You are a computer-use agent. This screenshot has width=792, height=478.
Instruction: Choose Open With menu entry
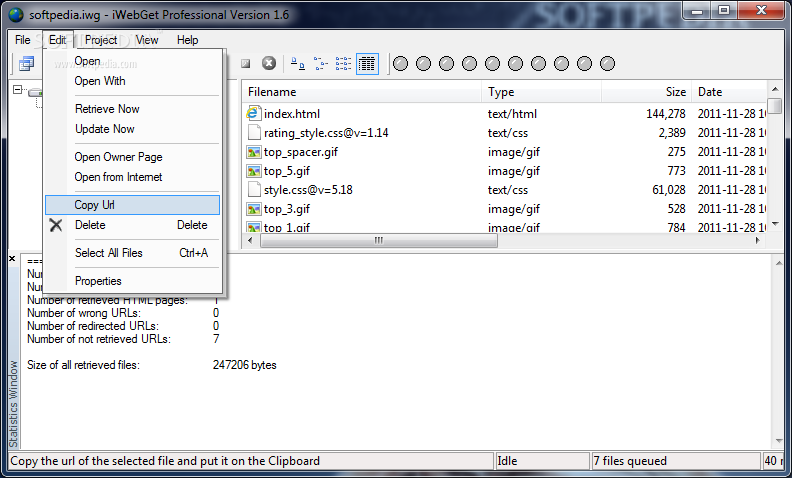pos(132,81)
